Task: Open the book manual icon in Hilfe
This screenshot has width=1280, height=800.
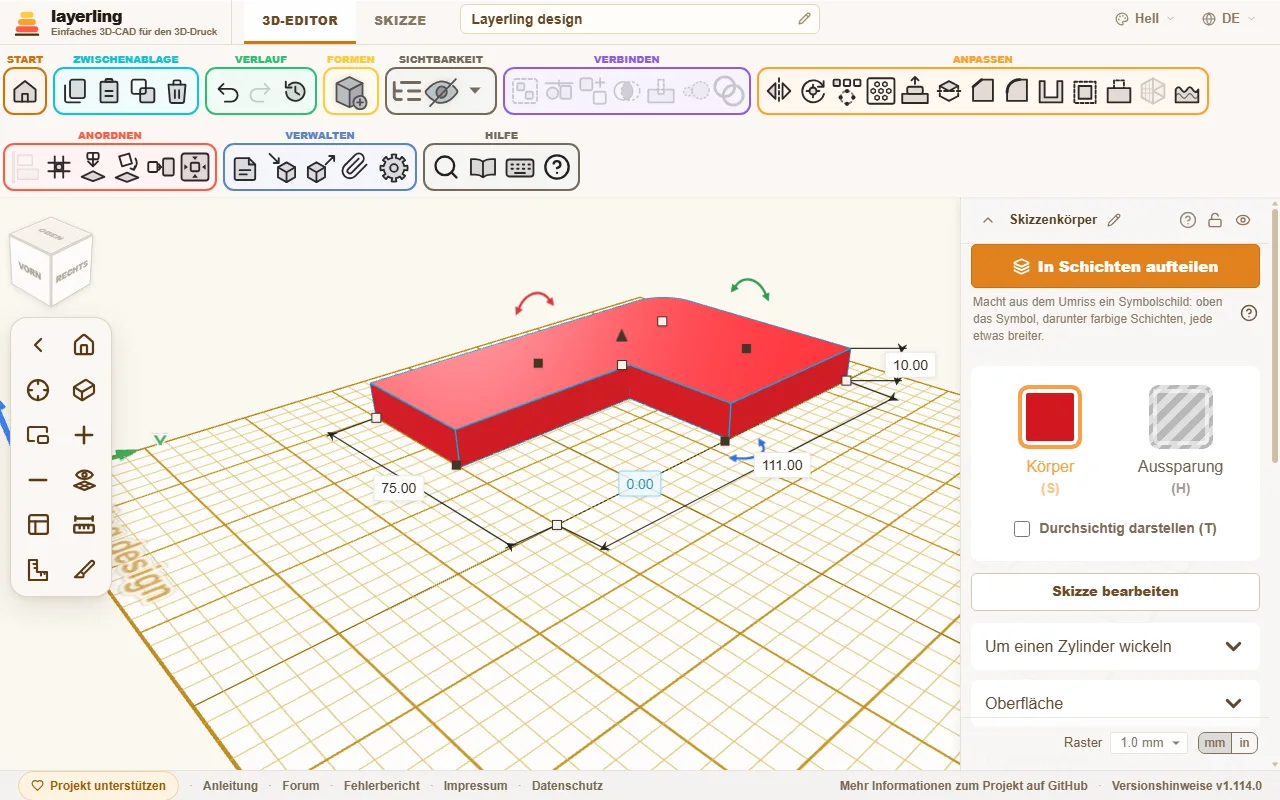Action: tap(483, 168)
